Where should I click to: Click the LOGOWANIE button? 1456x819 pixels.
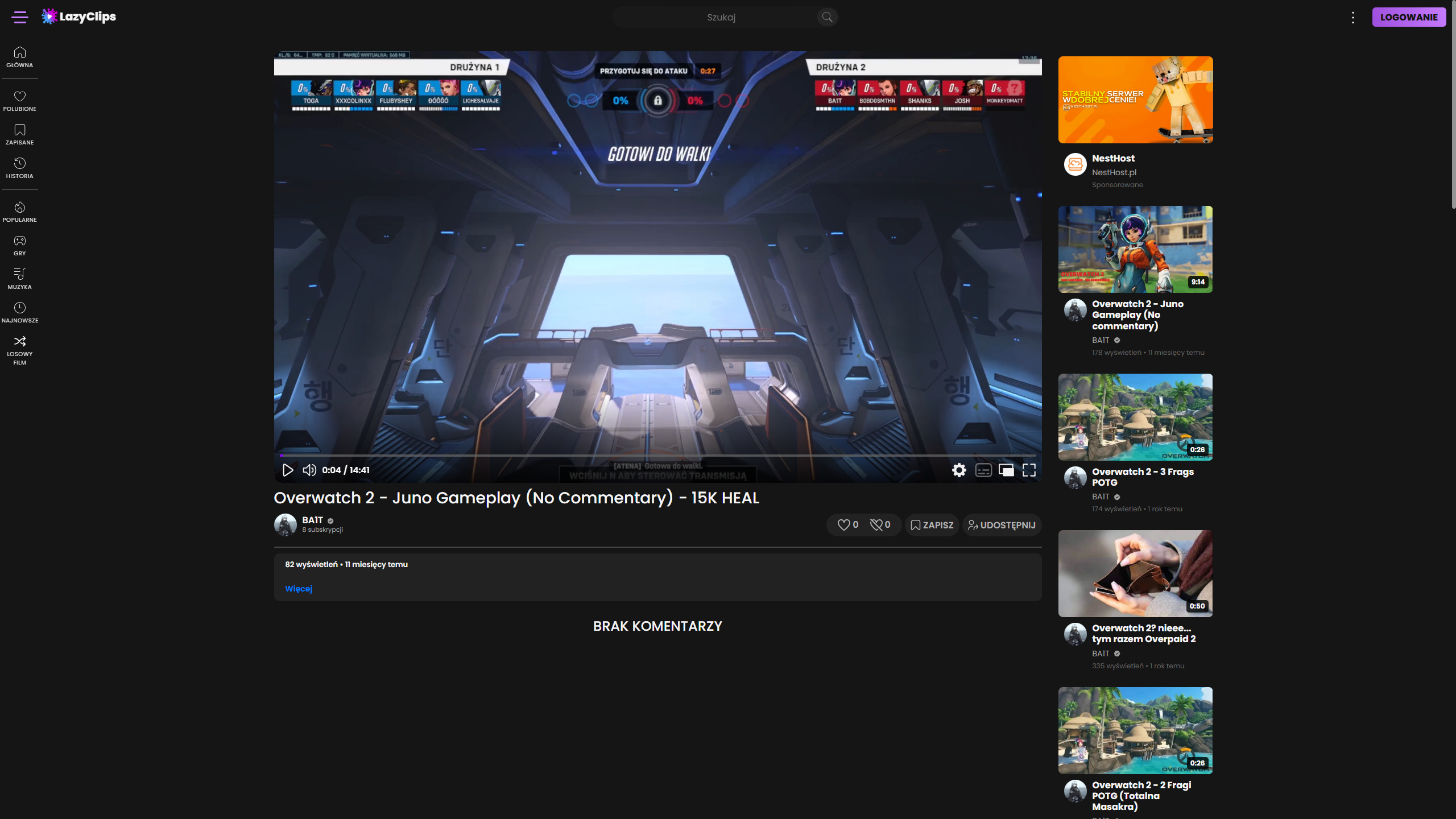click(x=1409, y=17)
